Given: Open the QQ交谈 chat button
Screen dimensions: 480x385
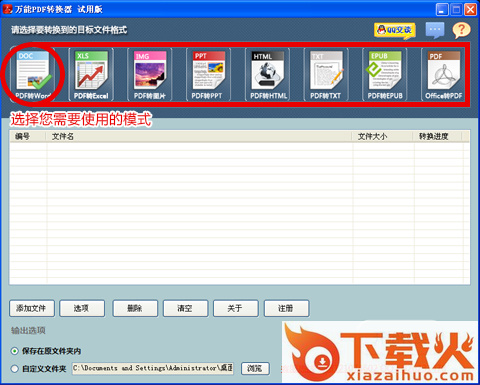Looking at the screenshot, I should (395, 31).
